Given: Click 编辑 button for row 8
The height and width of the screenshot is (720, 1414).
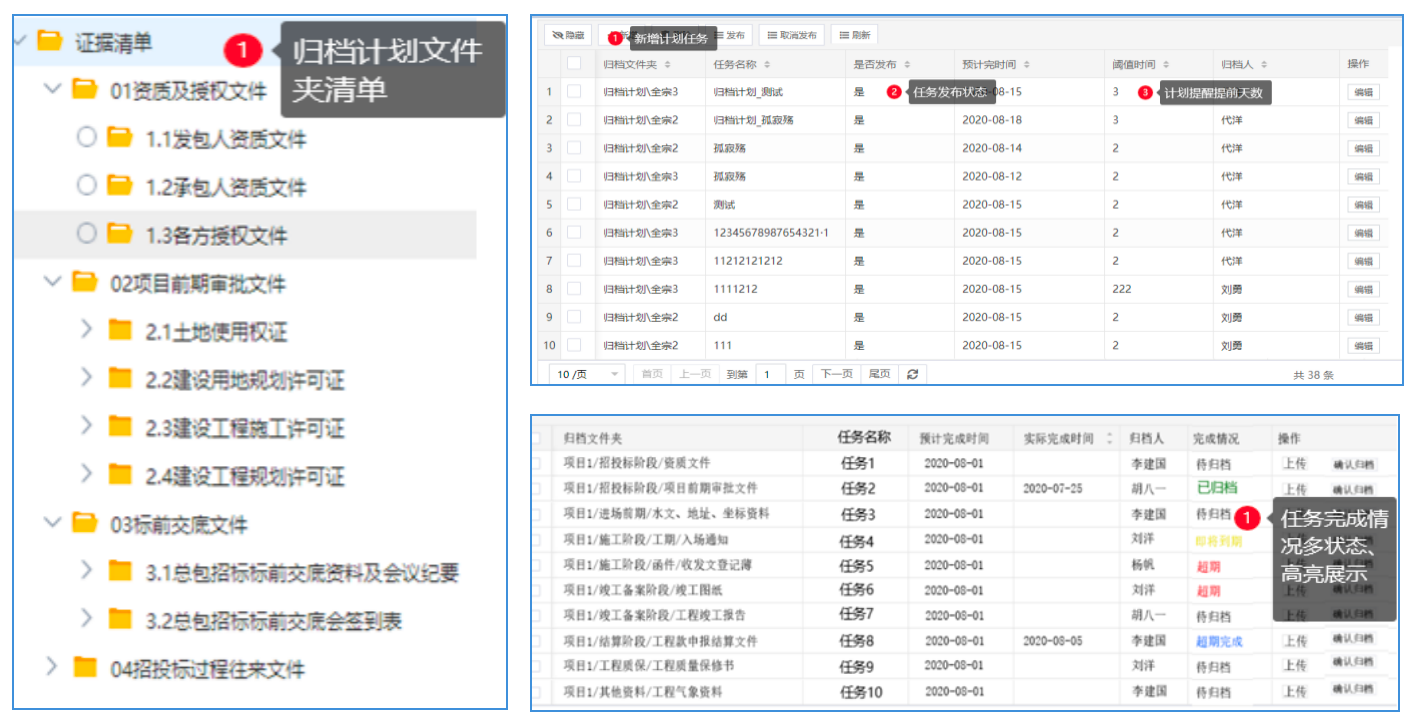Looking at the screenshot, I should pos(1362,289).
